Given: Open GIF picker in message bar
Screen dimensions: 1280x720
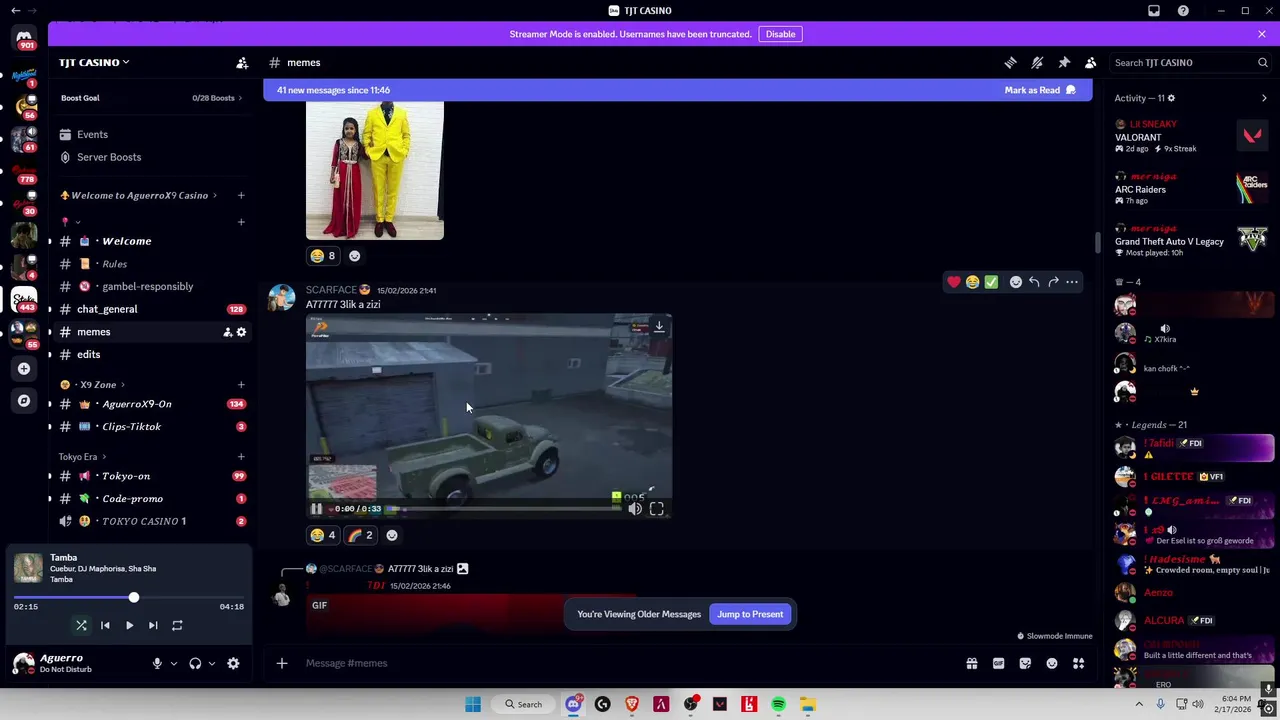Looking at the screenshot, I should [x=998, y=663].
